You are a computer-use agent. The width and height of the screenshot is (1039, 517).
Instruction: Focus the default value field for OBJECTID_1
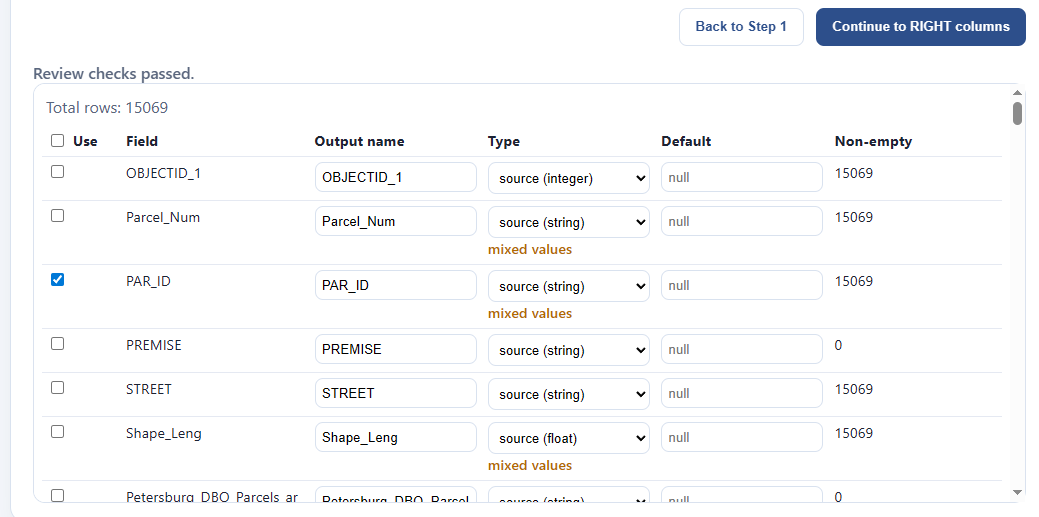741,178
